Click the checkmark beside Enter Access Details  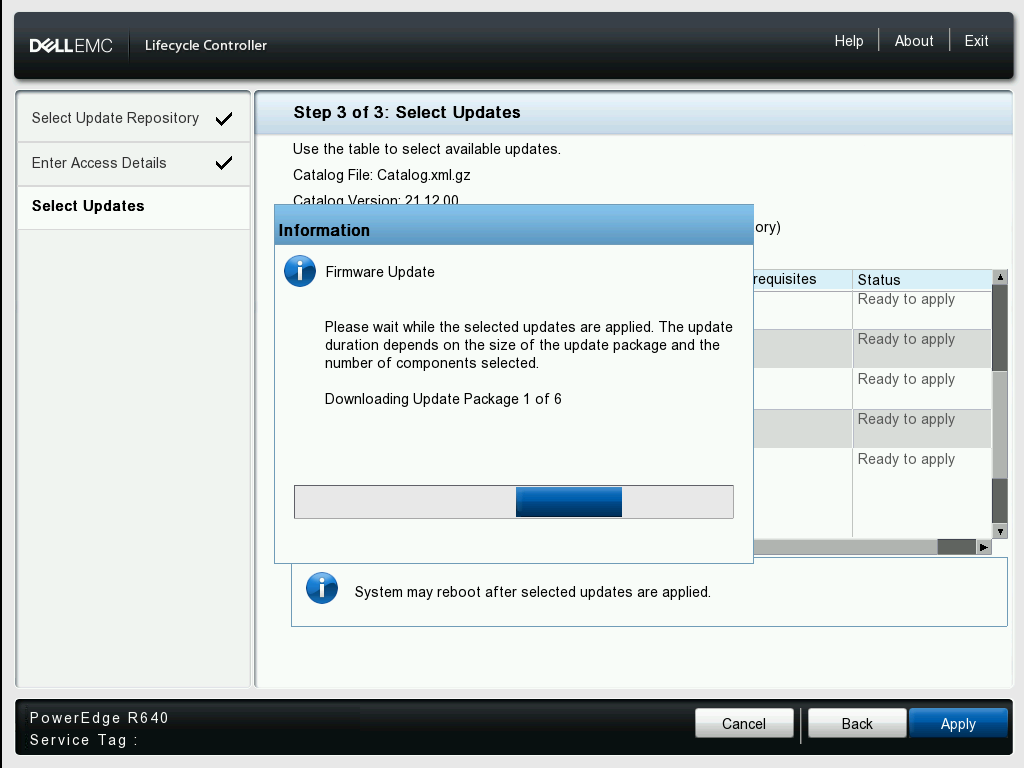224,163
